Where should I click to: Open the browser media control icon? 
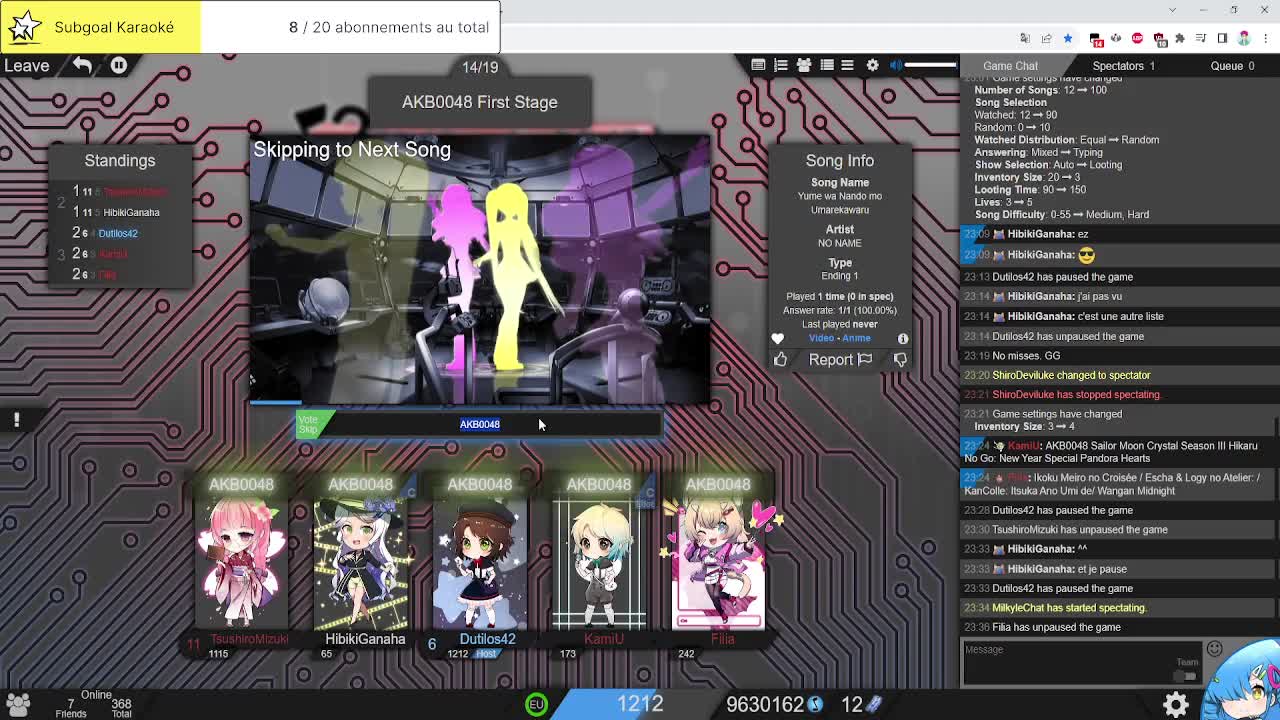[1201, 39]
